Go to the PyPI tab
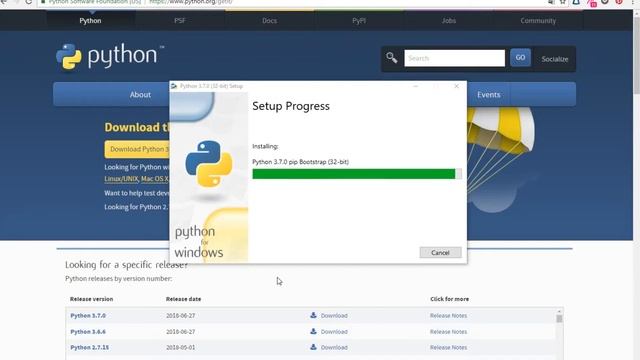Viewport: 640px width, 360px height. (x=359, y=20)
